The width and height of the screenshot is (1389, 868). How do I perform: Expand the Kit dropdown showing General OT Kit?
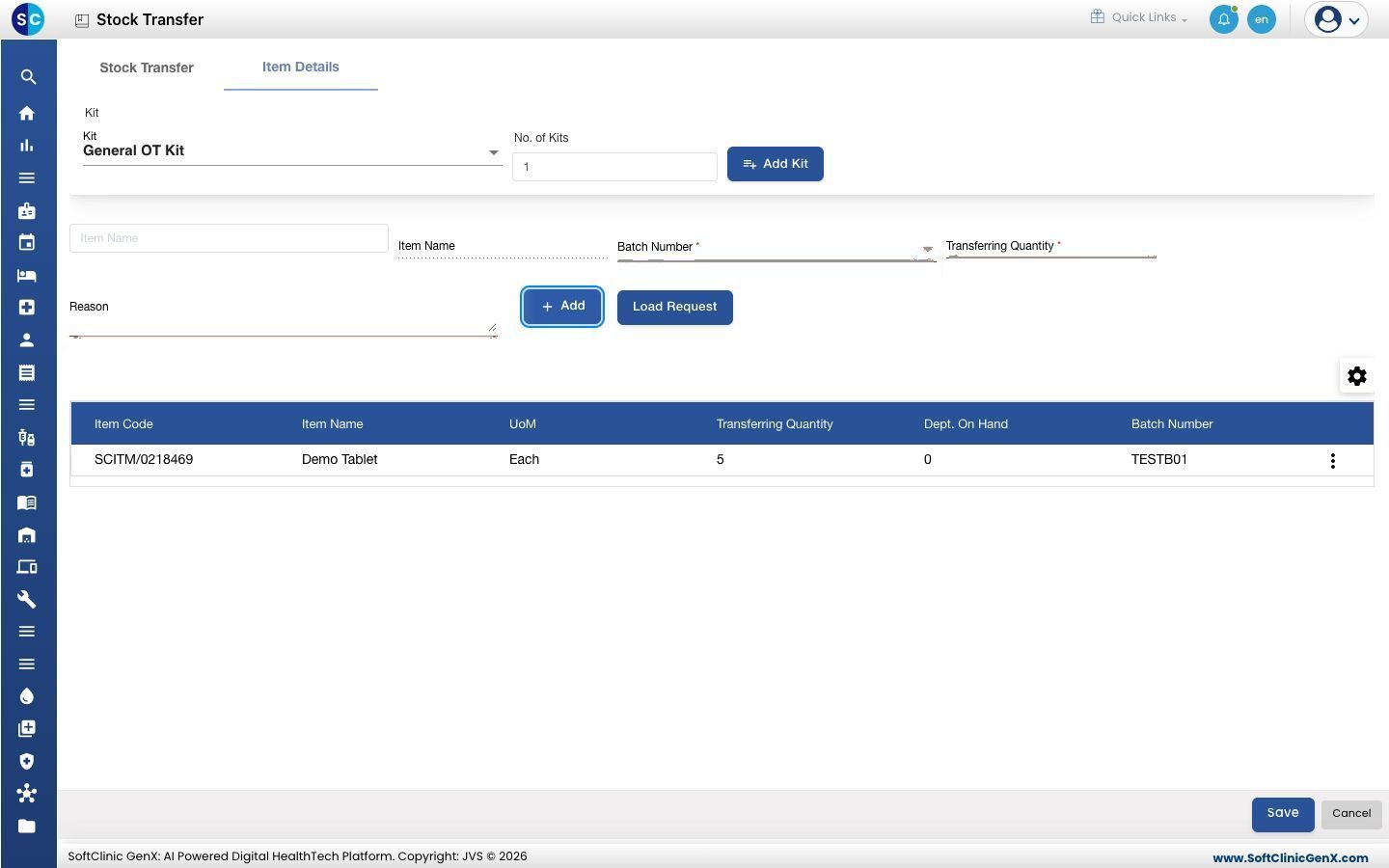click(x=292, y=150)
